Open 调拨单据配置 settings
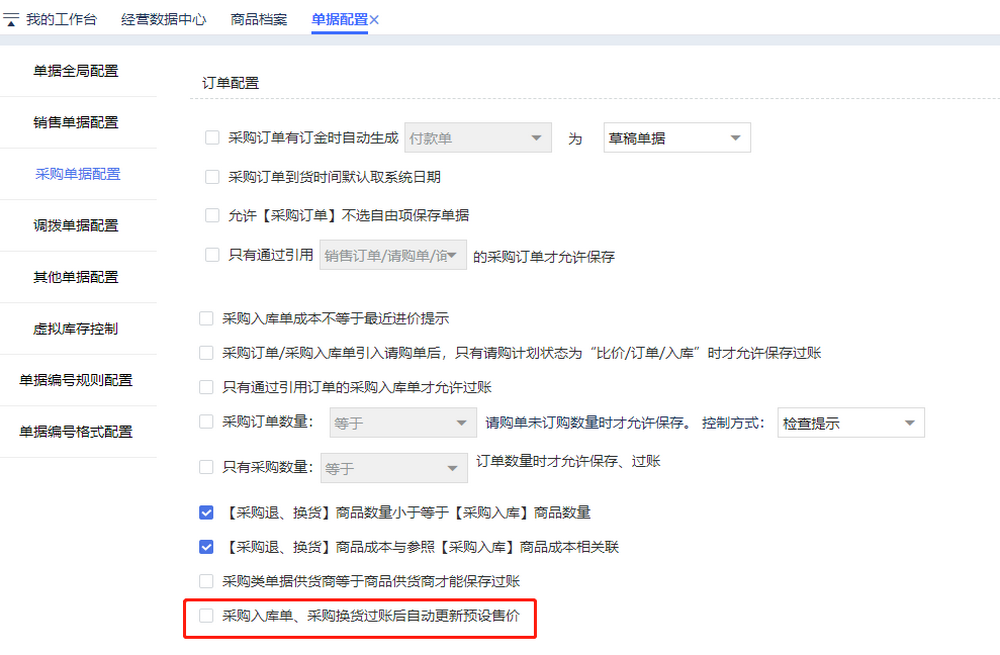 point(77,225)
